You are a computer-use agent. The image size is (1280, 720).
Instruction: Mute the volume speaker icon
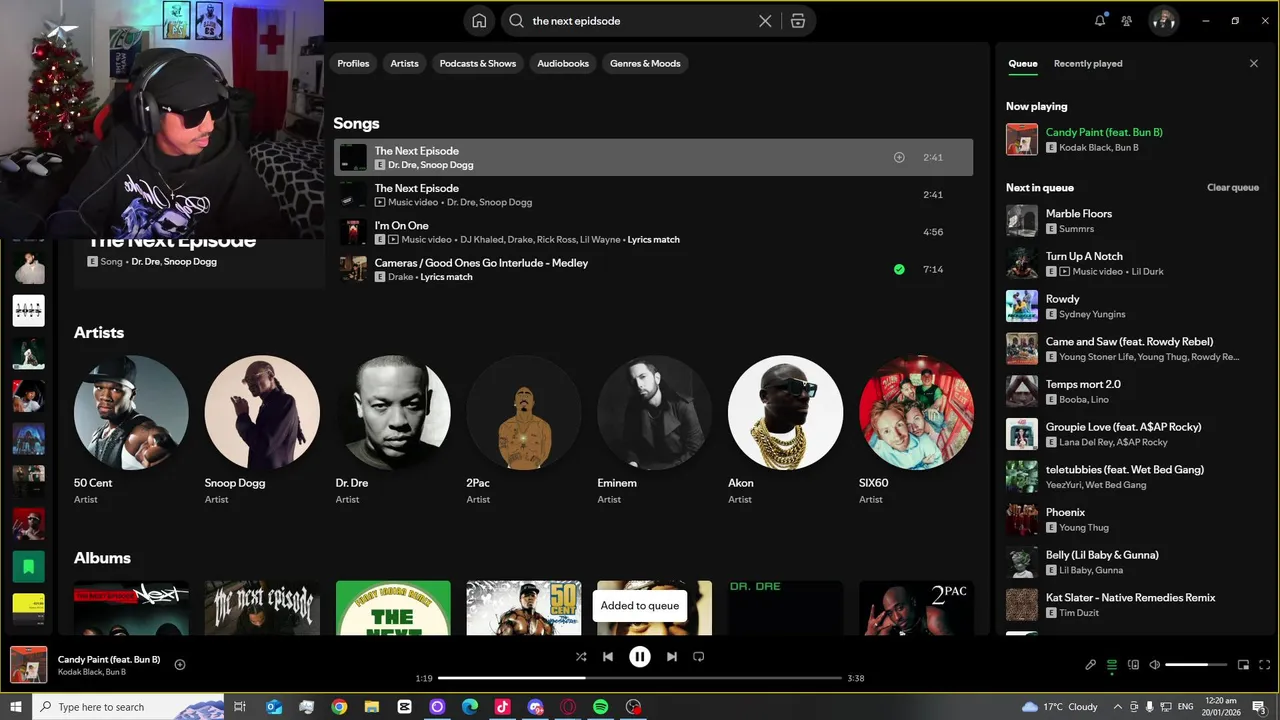1154,665
